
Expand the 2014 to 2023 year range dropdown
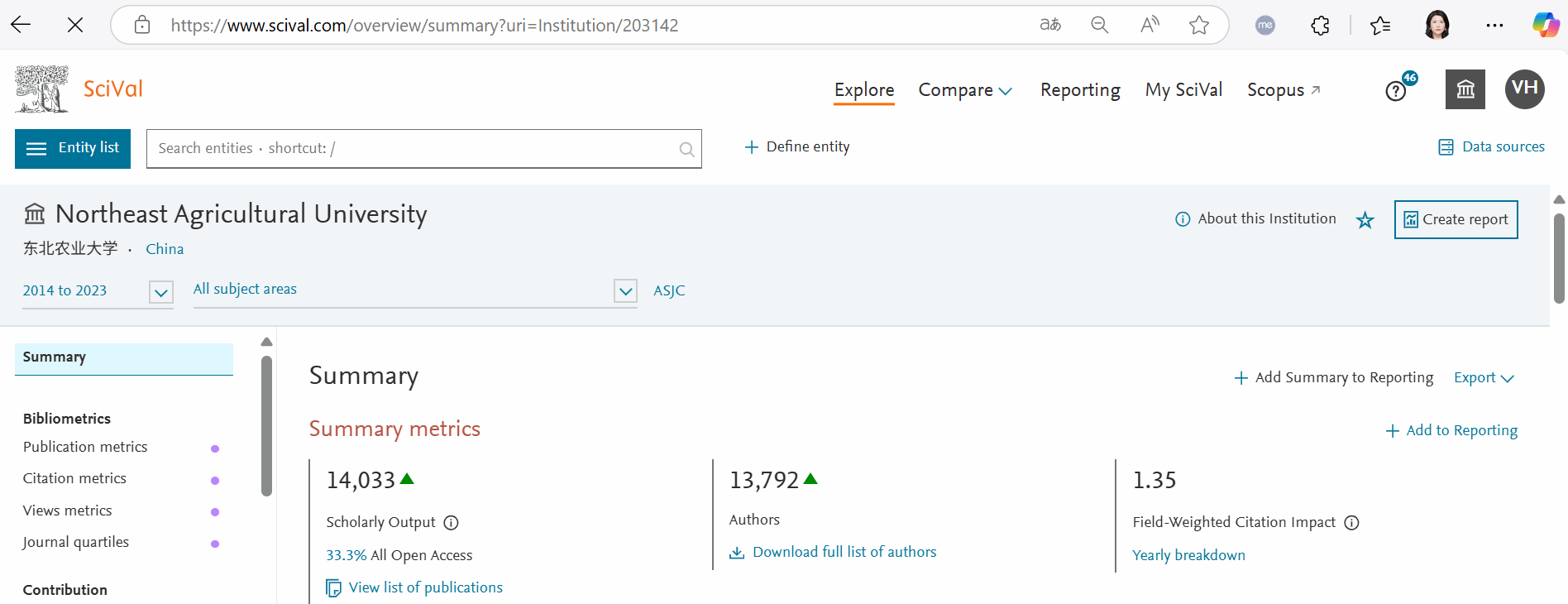tap(161, 292)
